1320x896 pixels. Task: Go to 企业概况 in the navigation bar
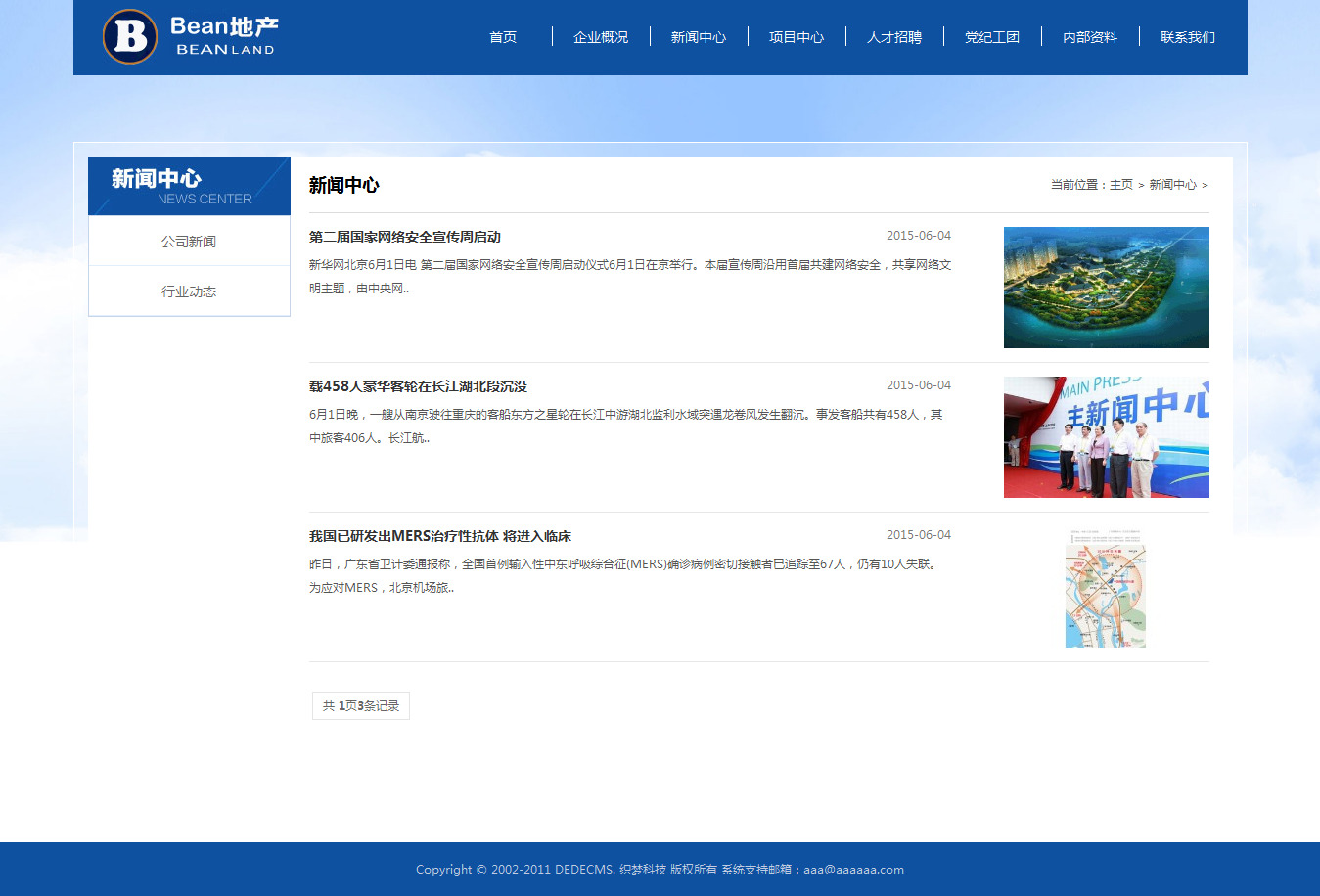[601, 37]
